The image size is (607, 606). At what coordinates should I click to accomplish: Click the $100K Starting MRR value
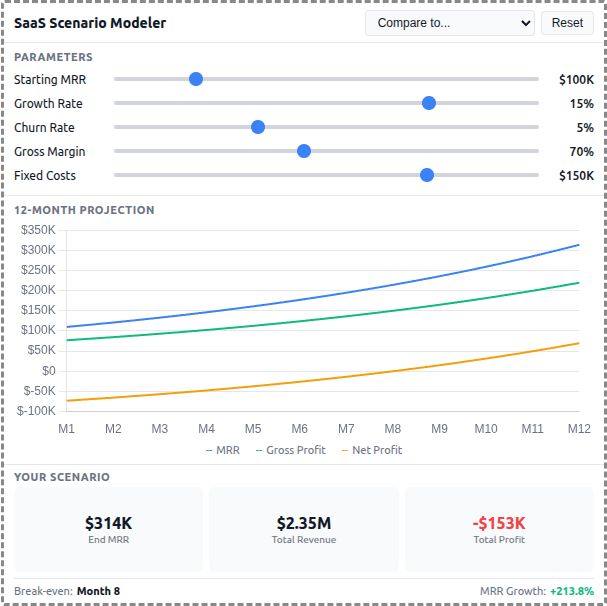(576, 79)
